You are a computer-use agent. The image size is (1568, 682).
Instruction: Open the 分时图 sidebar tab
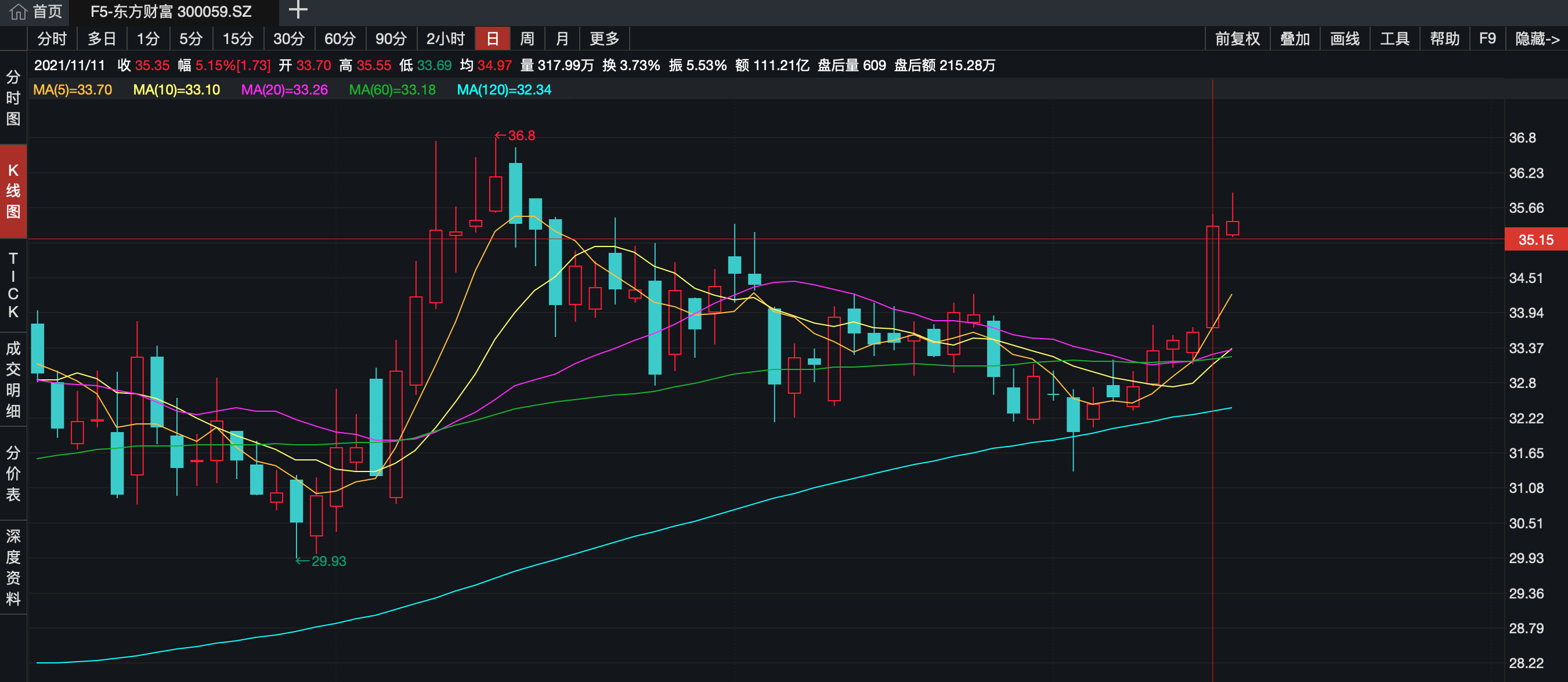13,97
